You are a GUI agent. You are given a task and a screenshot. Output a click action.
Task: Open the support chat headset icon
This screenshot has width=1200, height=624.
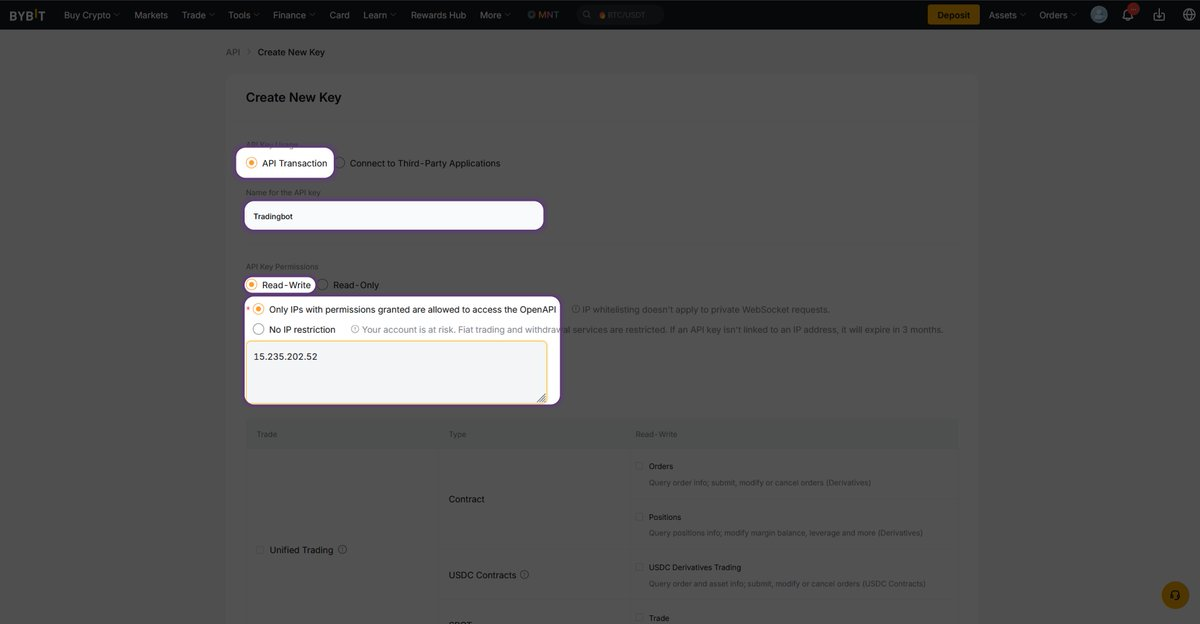pyautogui.click(x=1175, y=595)
